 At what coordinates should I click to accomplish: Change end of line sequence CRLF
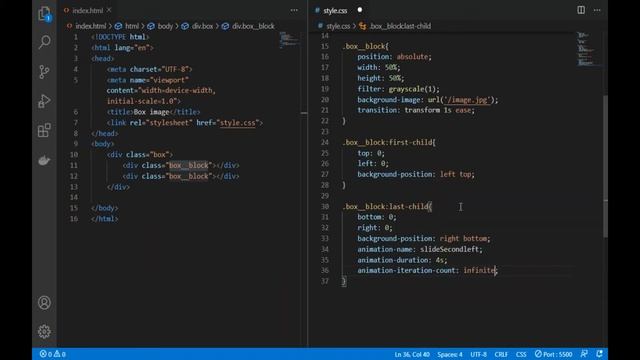501,354
